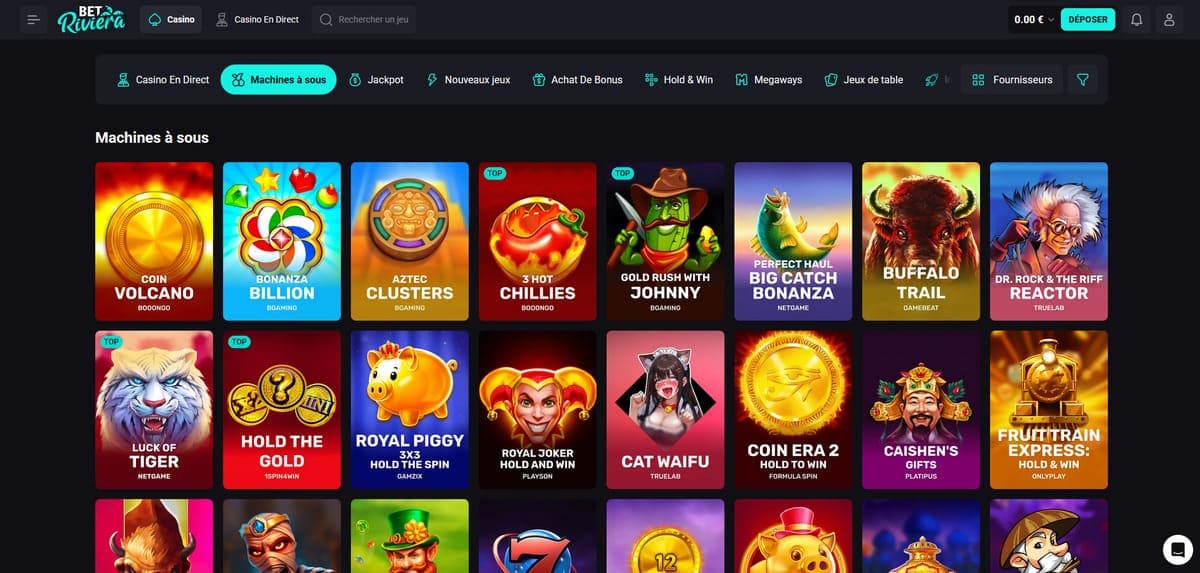The width and height of the screenshot is (1200, 573).
Task: Switch to Nouveaux jeux category
Action: tap(468, 79)
